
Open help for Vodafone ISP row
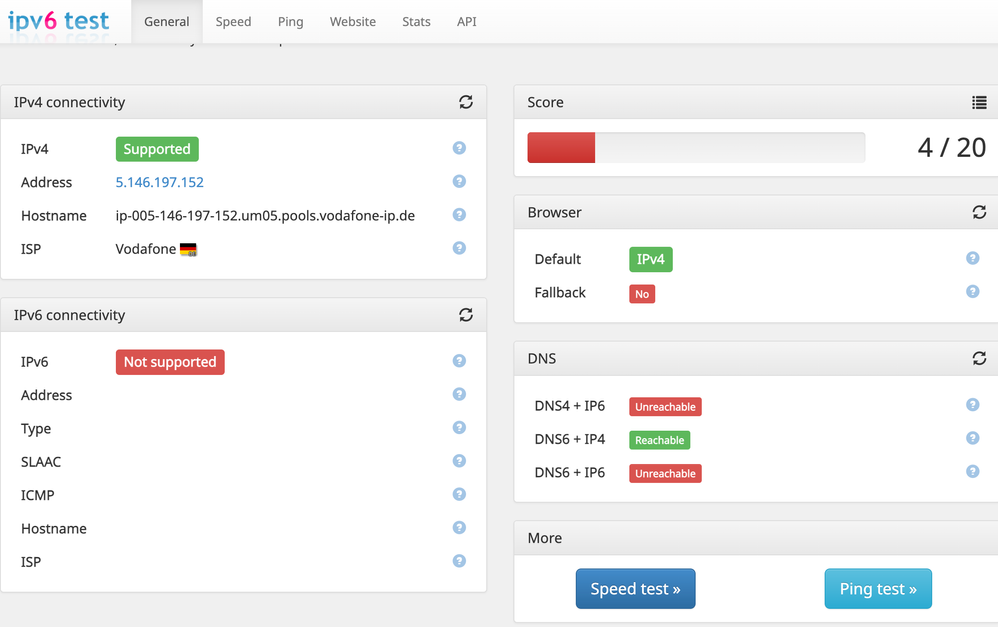459,248
